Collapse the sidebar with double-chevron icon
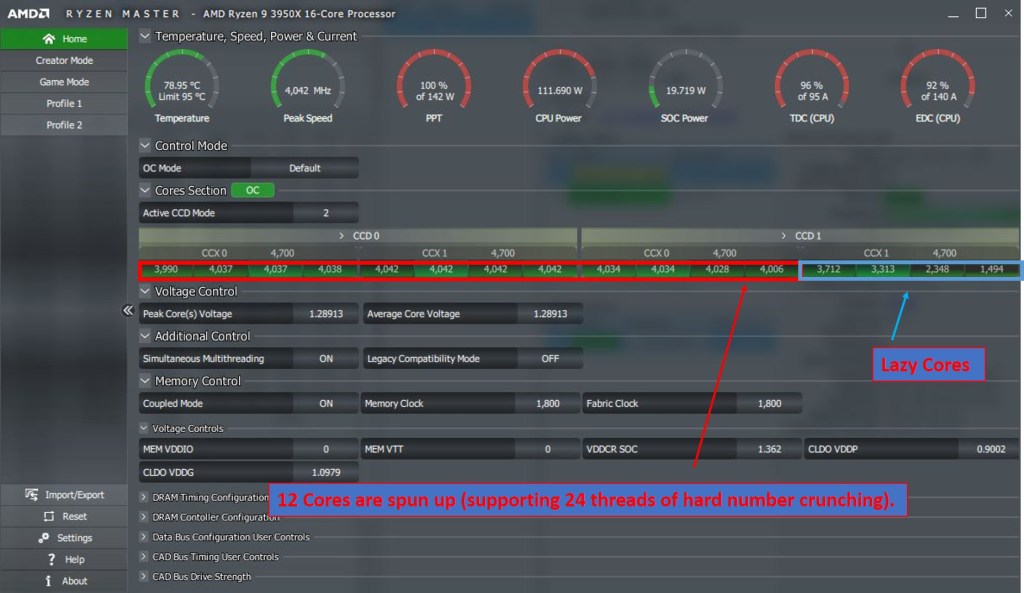 (128, 311)
